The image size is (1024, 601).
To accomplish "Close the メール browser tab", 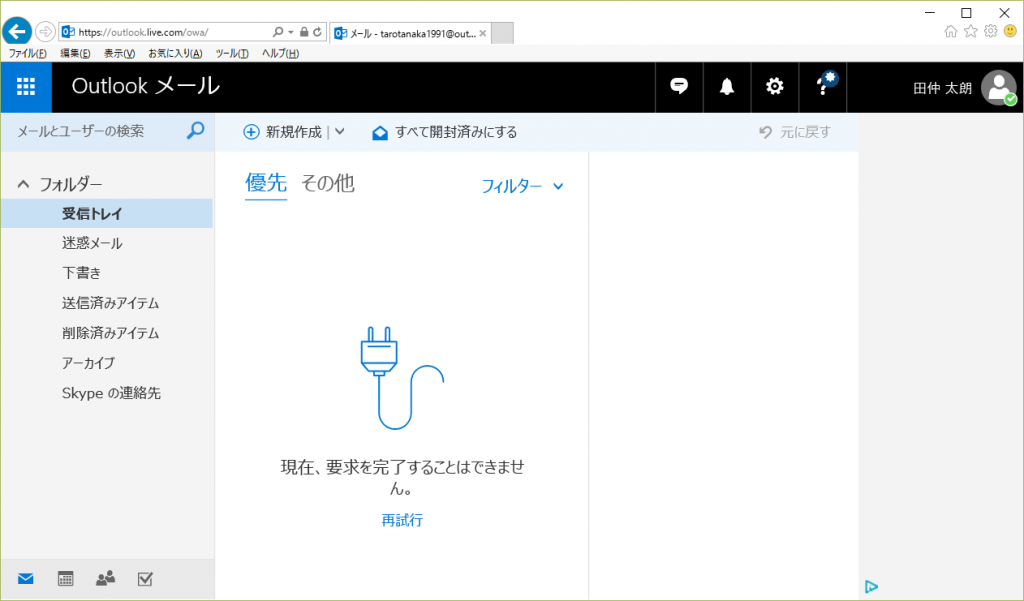I will pos(483,33).
